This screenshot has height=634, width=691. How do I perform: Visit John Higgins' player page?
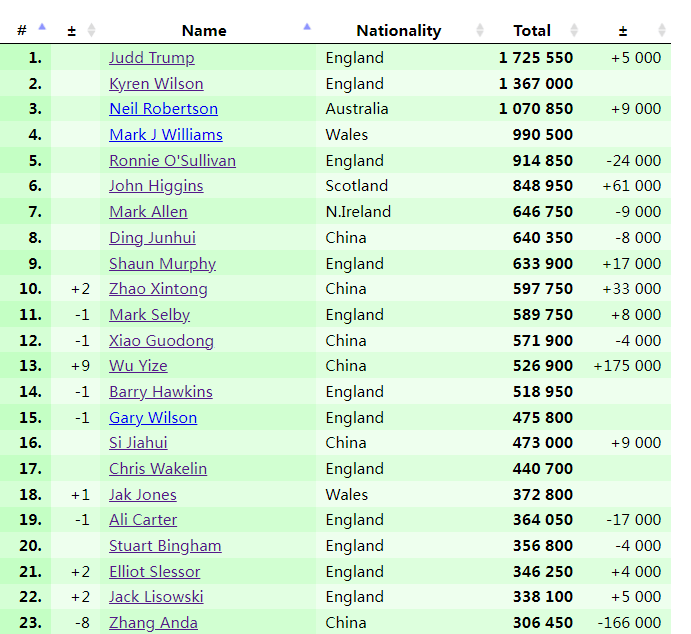(156, 186)
